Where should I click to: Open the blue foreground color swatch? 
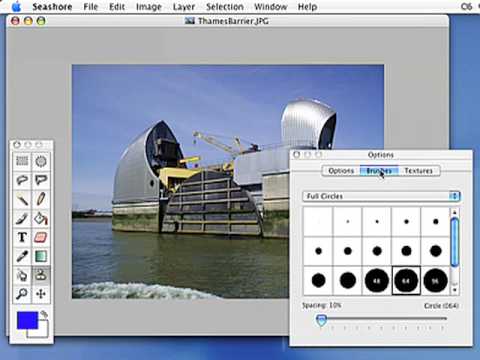(x=27, y=320)
